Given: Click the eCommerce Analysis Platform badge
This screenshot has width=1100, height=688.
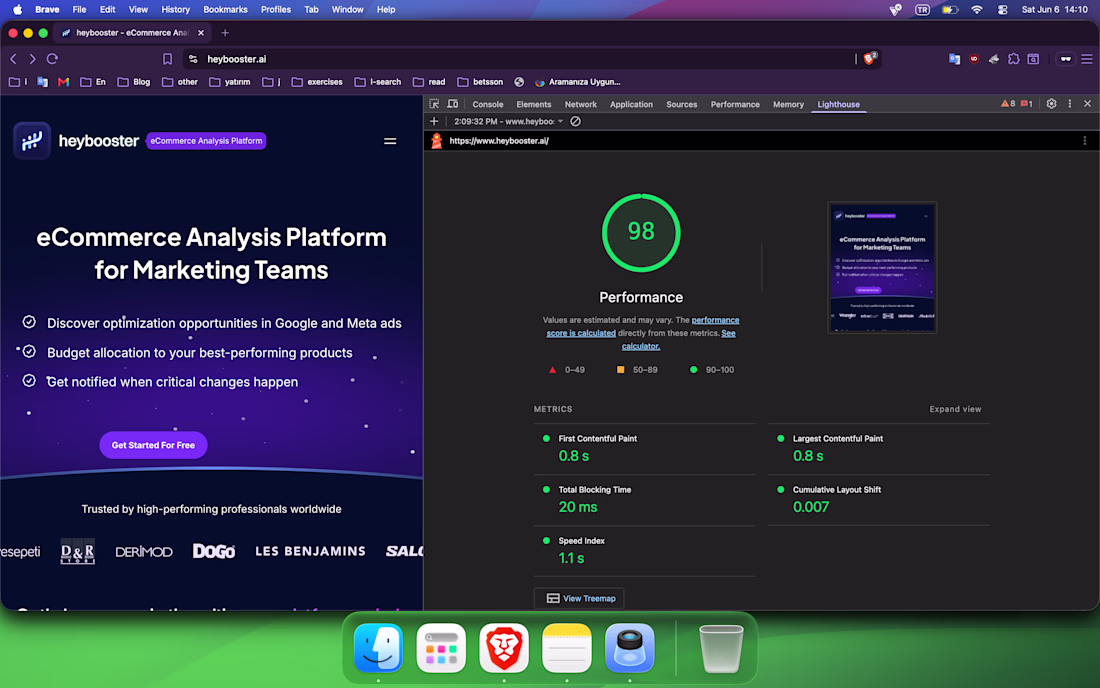Looking at the screenshot, I should coord(206,141).
